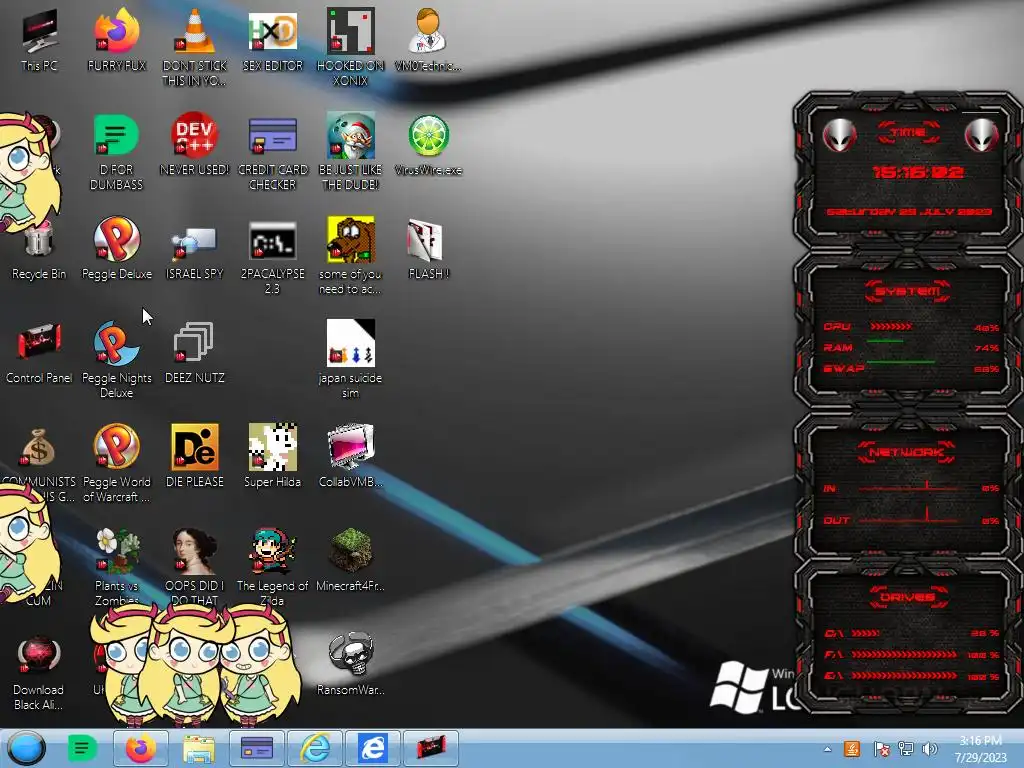Open the dog icon 'some of you need to ac...'

click(350, 255)
